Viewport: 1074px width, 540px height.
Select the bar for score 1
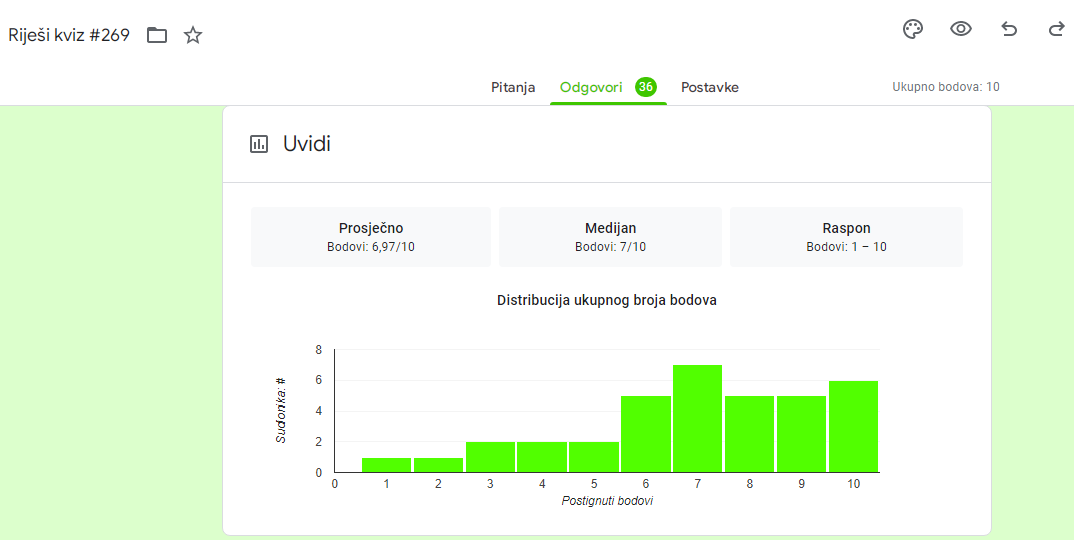[386, 465]
